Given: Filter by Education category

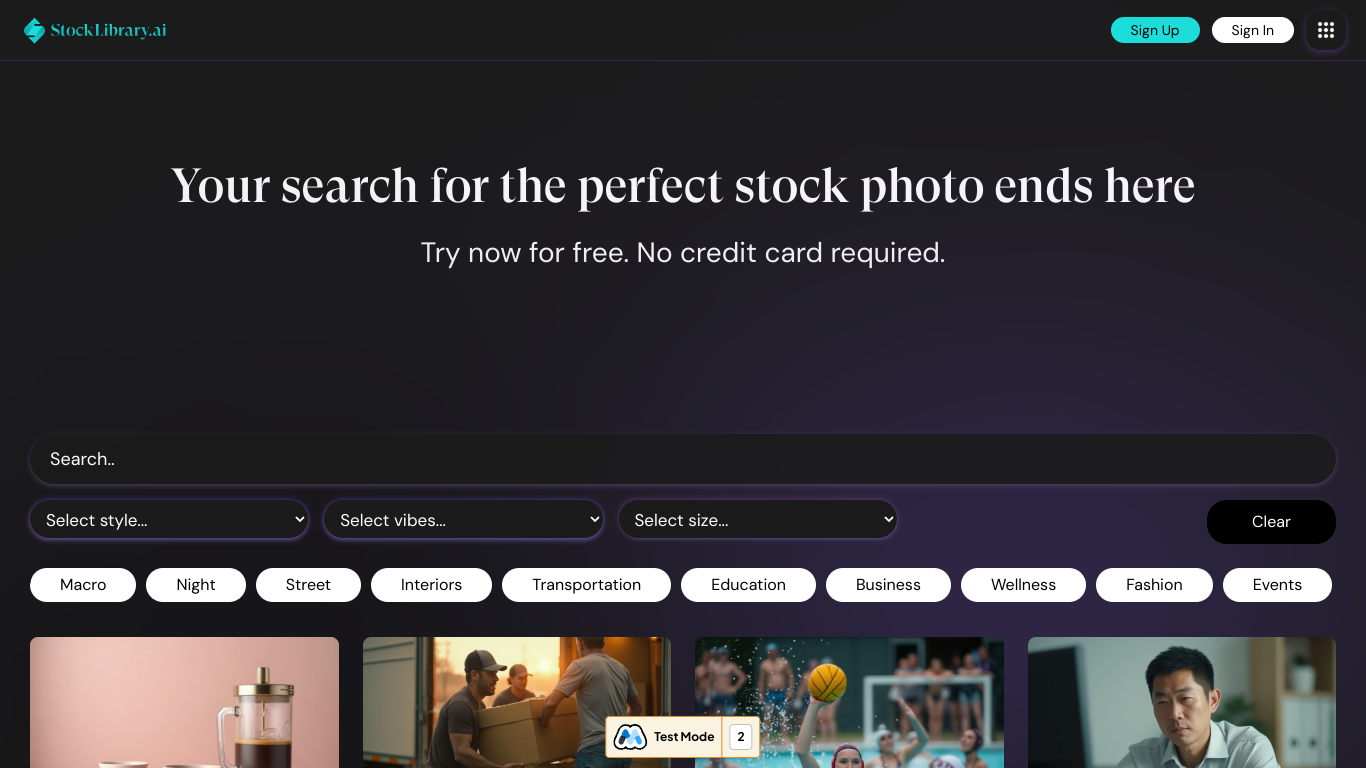Looking at the screenshot, I should click(748, 585).
